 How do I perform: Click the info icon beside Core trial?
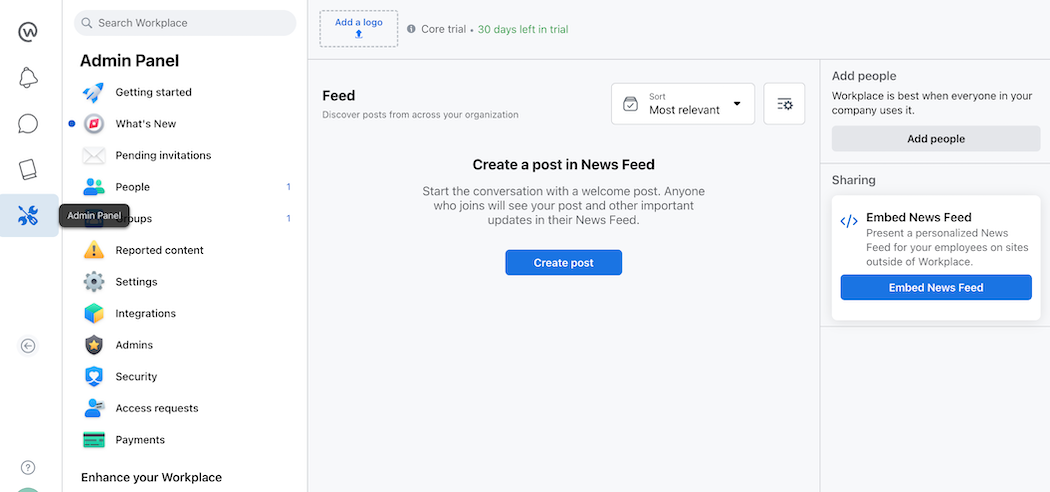[x=411, y=29]
